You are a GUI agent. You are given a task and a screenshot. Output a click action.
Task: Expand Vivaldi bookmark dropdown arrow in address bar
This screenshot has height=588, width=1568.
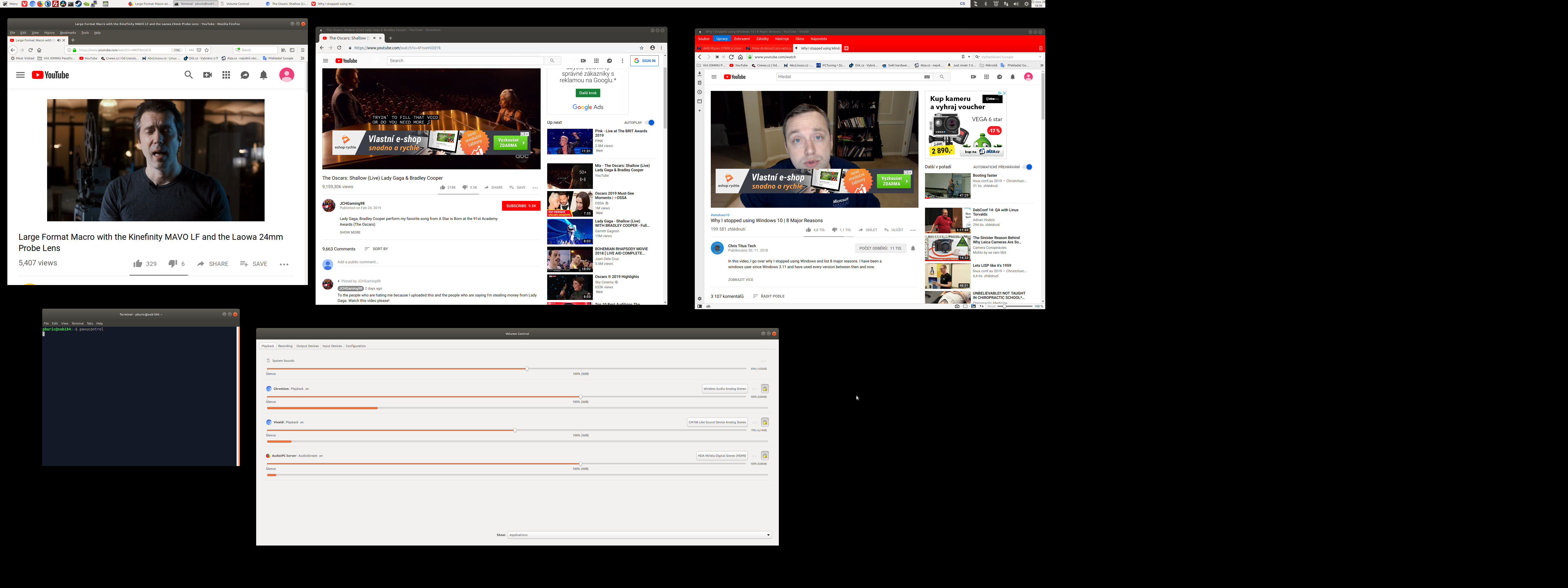click(969, 57)
